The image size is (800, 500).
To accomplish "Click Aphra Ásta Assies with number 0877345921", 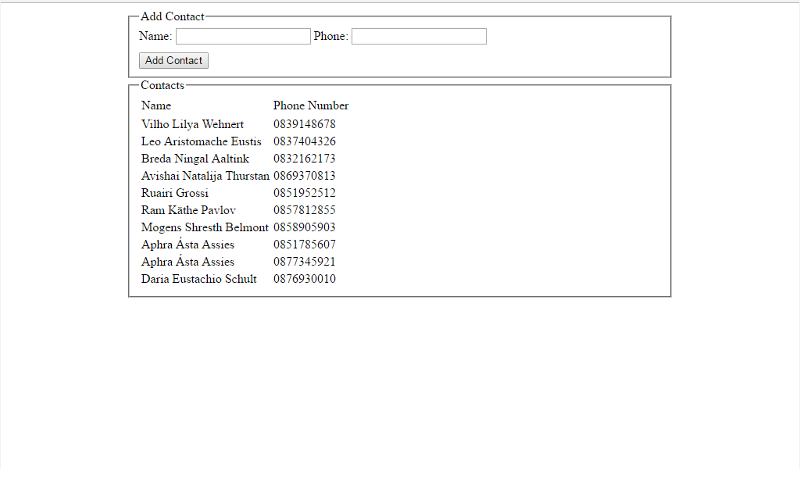I will point(188,262).
